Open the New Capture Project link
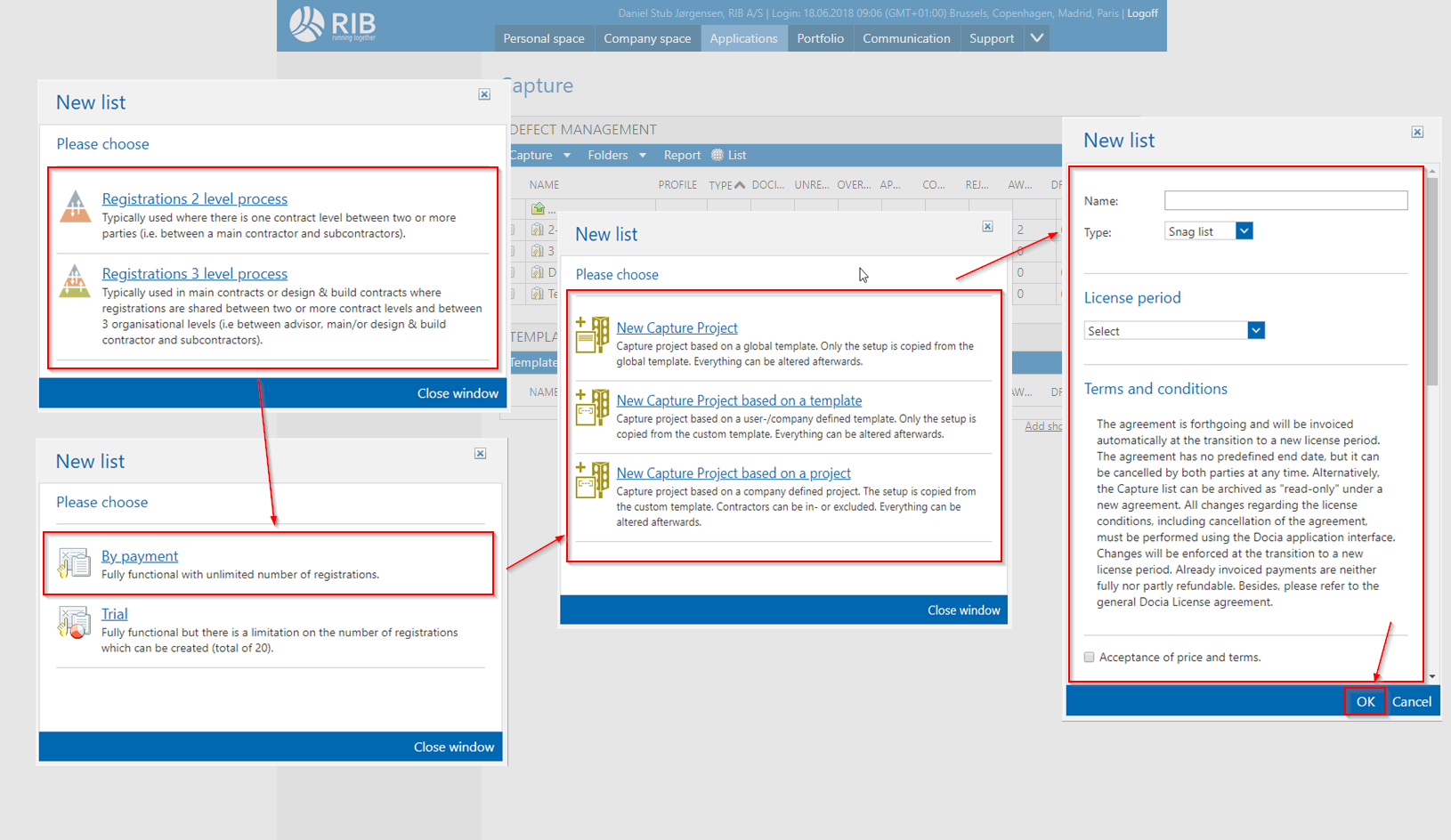 pos(677,327)
